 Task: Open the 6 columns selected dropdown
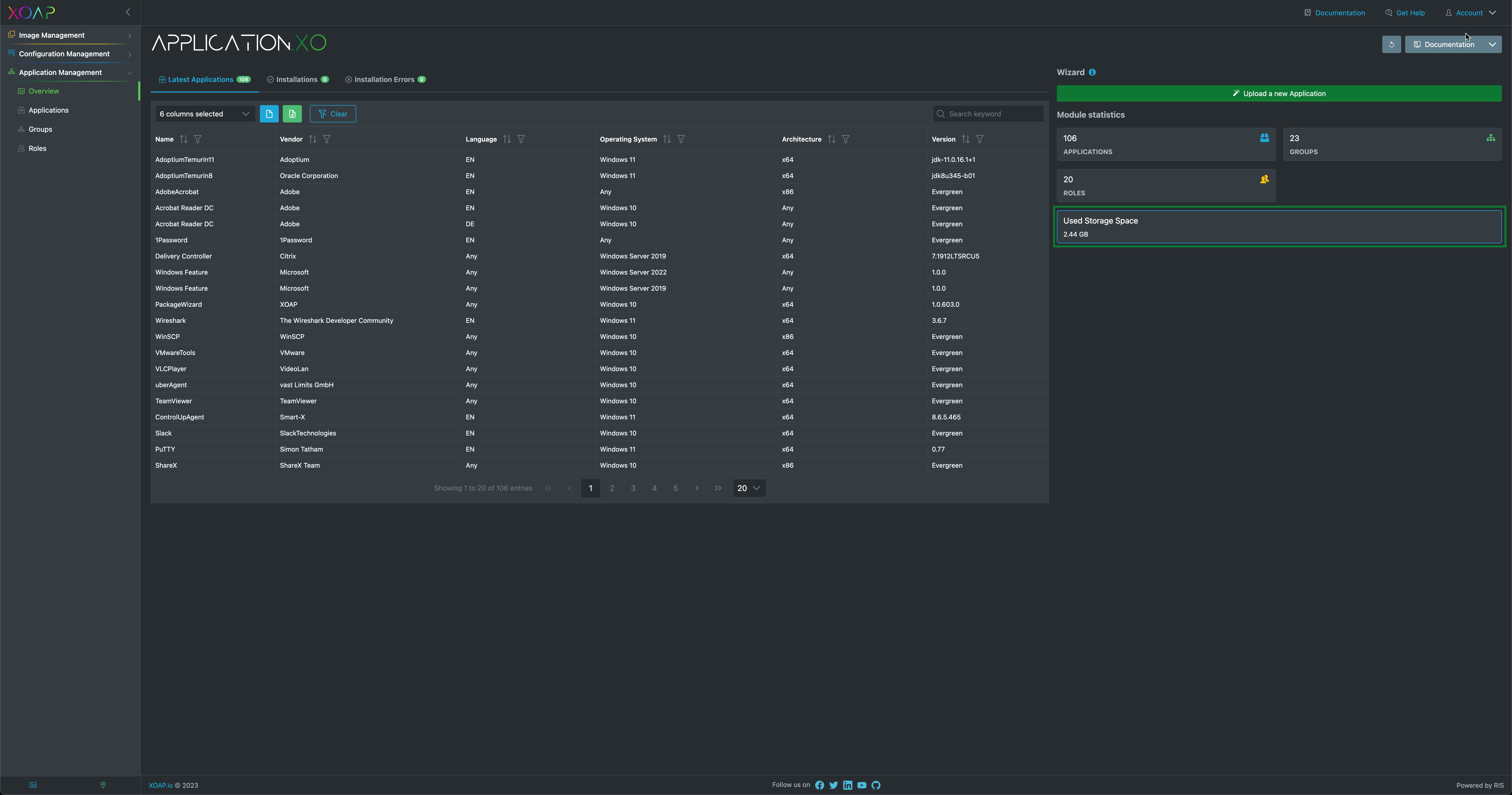(x=205, y=114)
